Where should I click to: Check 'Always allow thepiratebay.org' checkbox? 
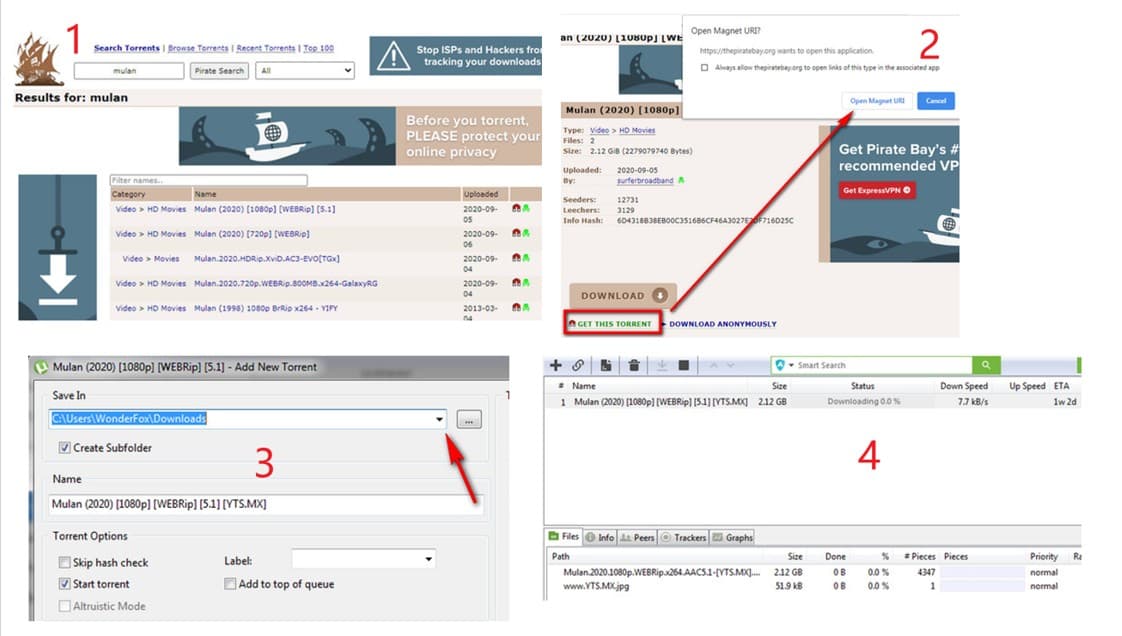tap(705, 68)
